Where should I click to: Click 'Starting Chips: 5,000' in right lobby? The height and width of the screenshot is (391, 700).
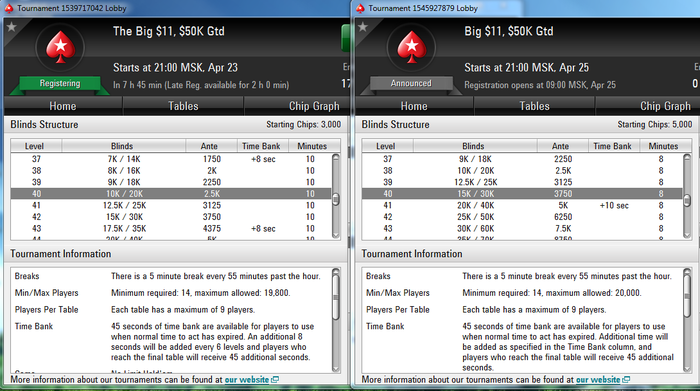[x=655, y=125]
